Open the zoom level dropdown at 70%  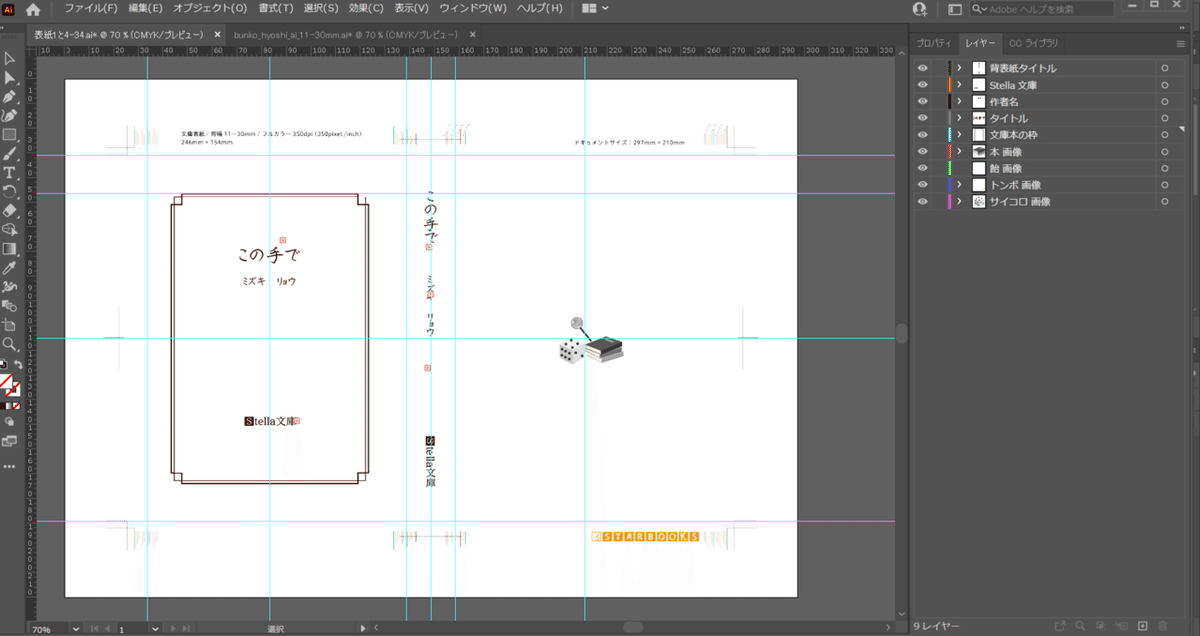78,629
